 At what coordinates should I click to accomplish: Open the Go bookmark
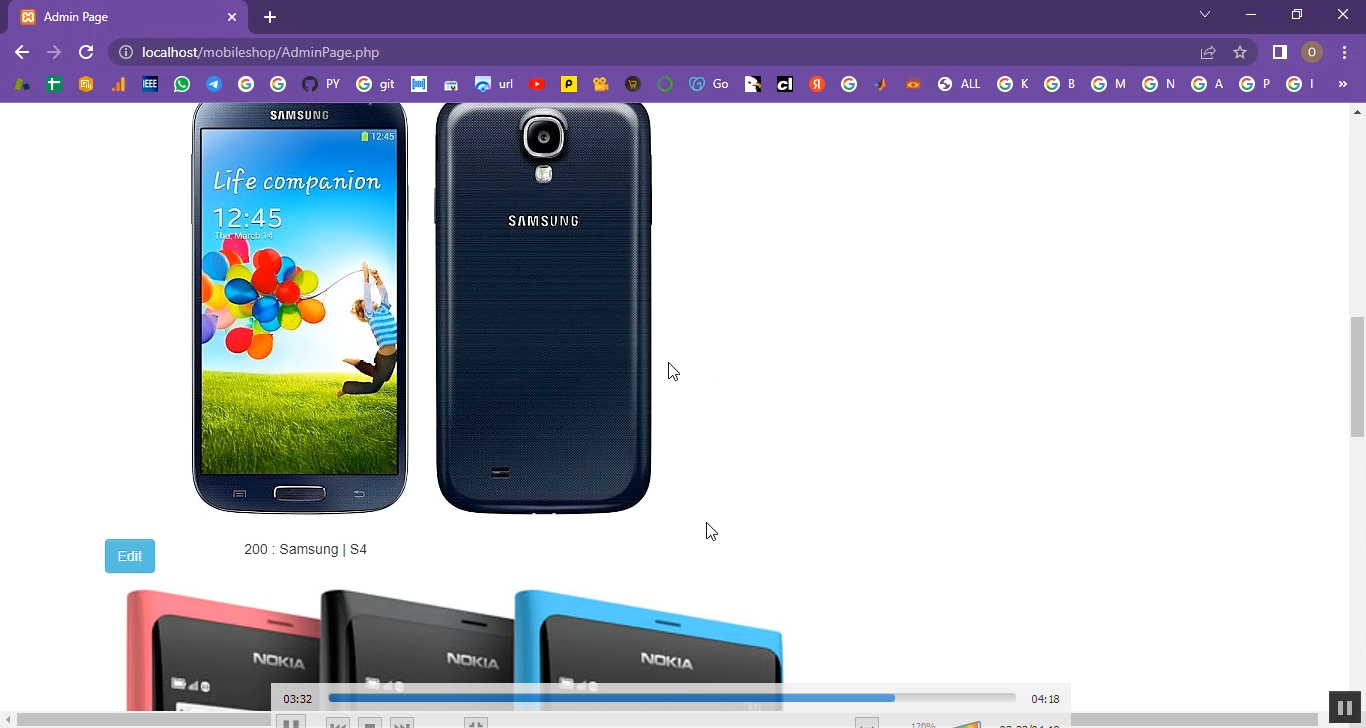point(709,84)
